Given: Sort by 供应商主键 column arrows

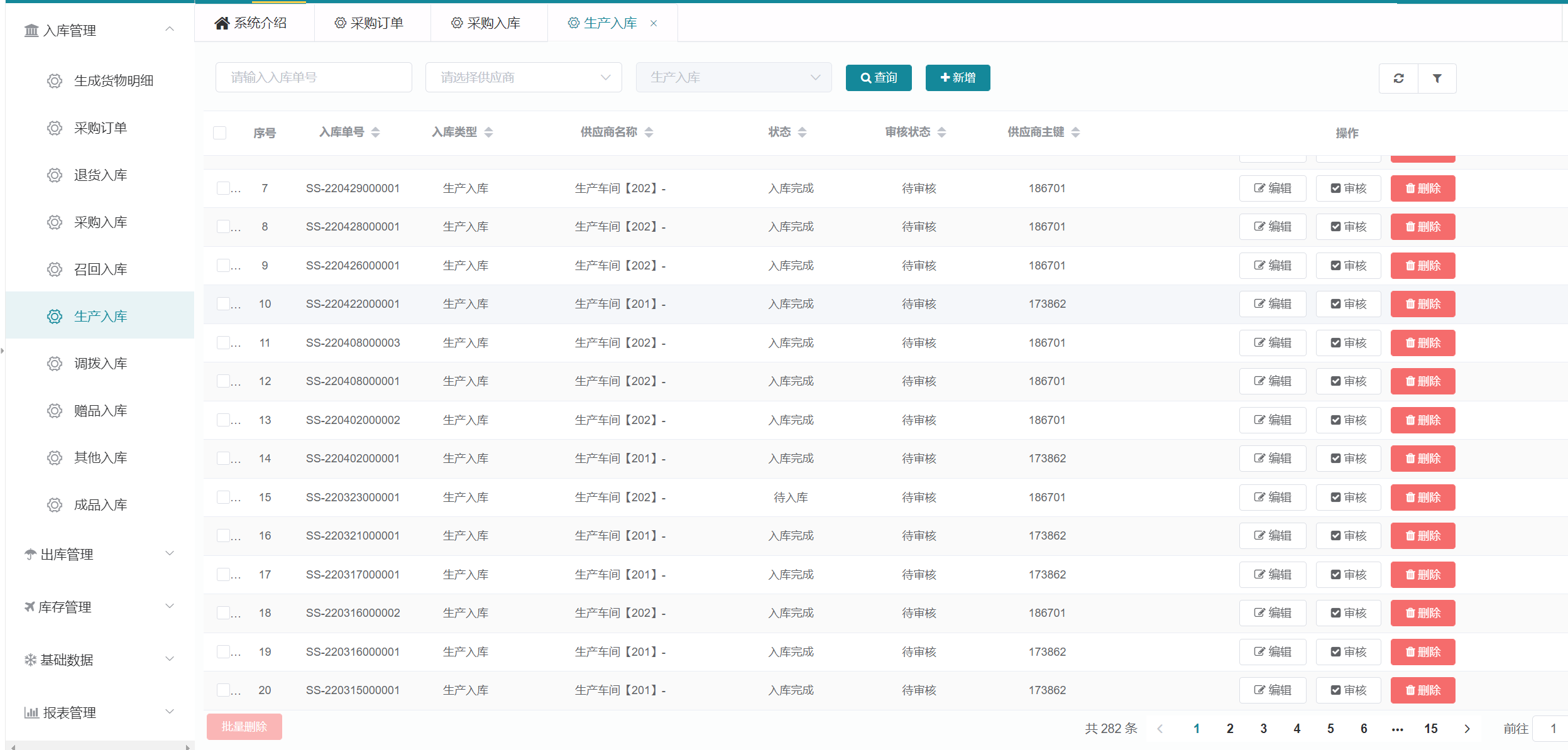Looking at the screenshot, I should pos(1076,132).
